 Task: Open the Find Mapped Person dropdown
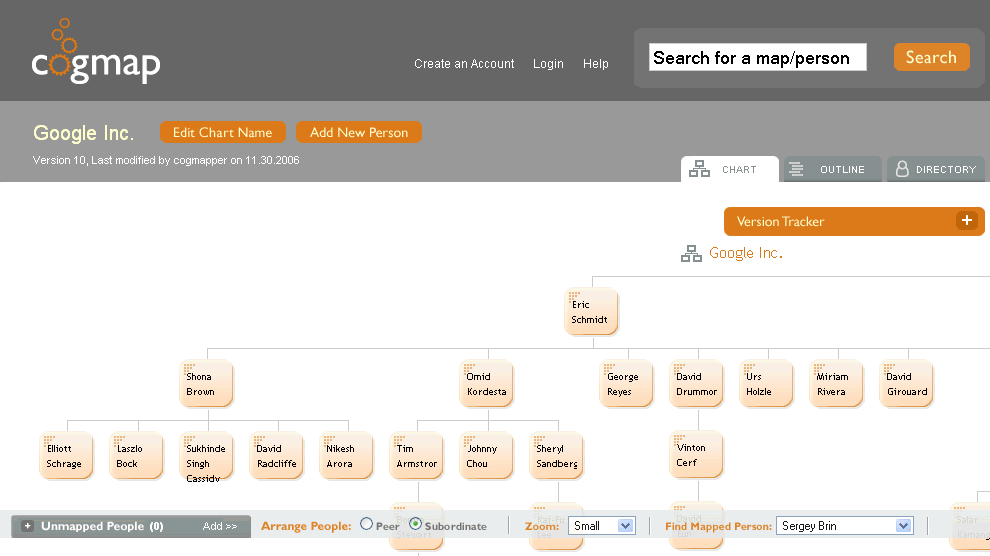[844, 526]
